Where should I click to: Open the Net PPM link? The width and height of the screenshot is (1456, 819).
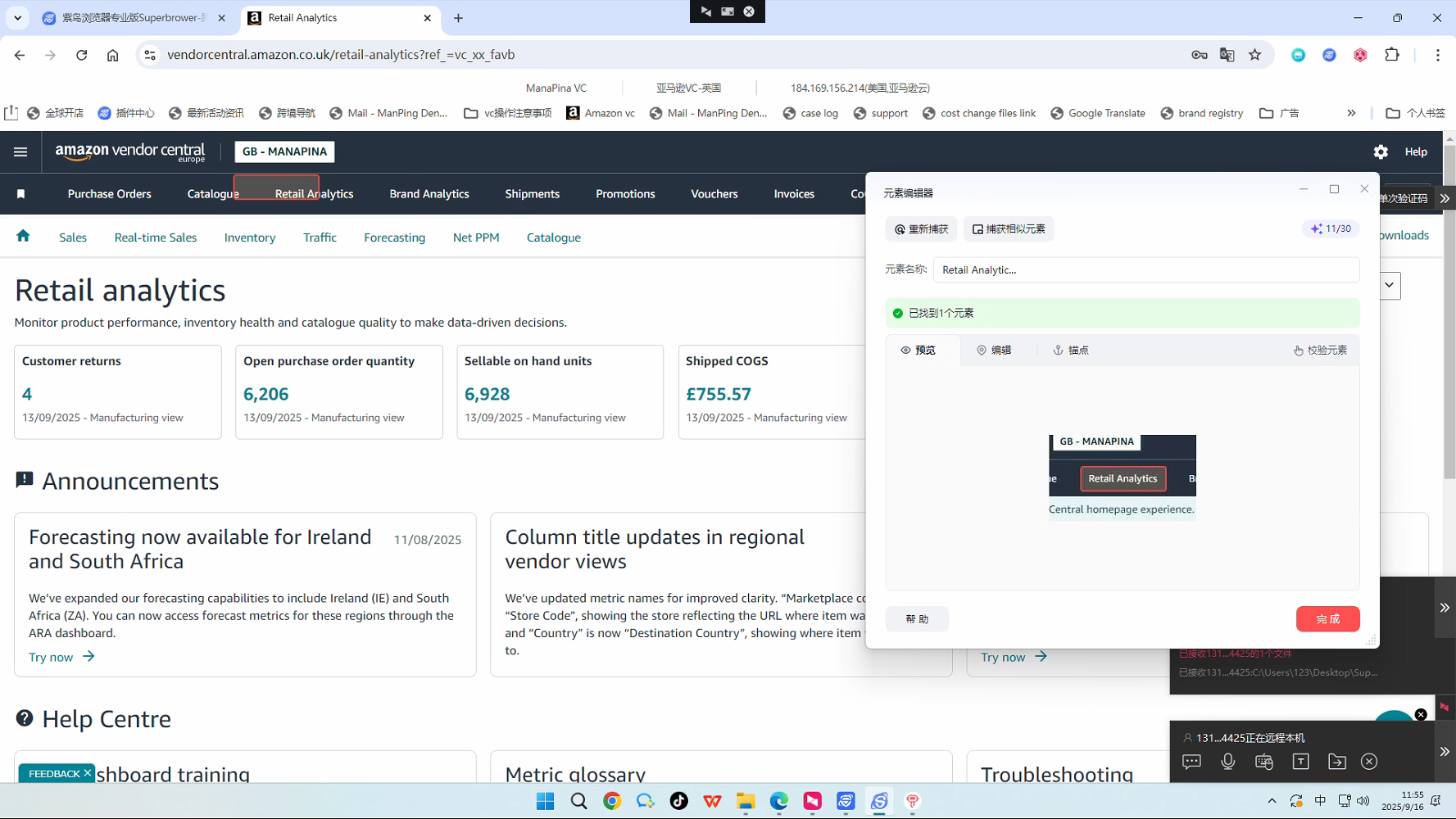(476, 238)
